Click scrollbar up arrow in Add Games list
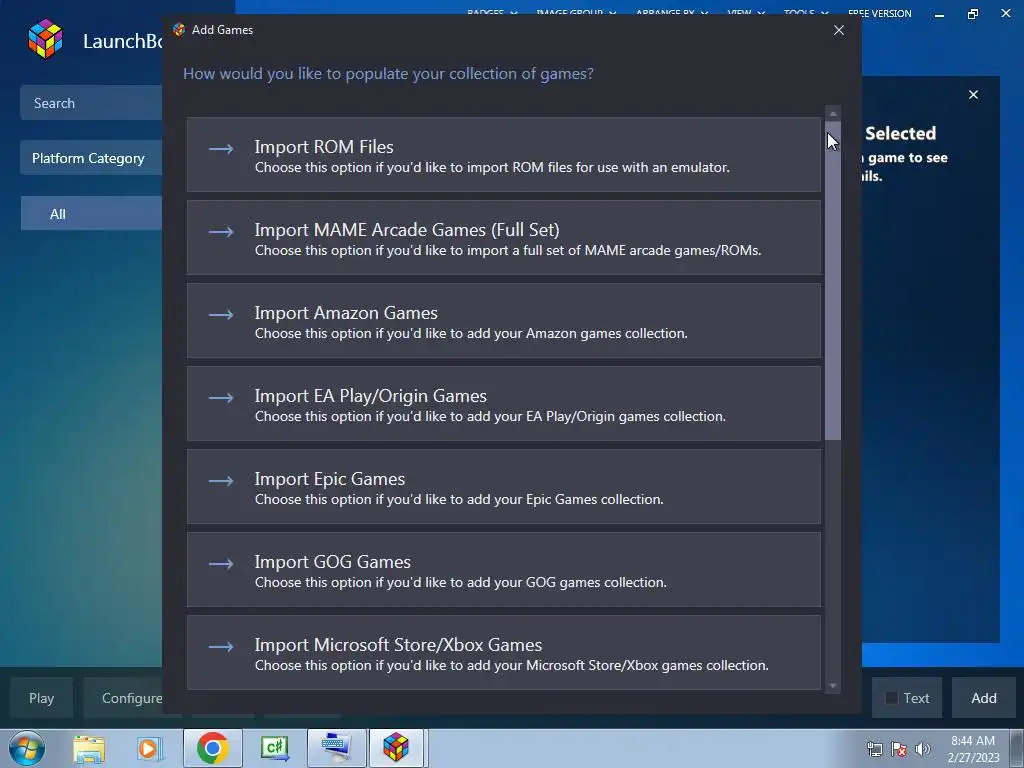1024x768 pixels. (833, 114)
